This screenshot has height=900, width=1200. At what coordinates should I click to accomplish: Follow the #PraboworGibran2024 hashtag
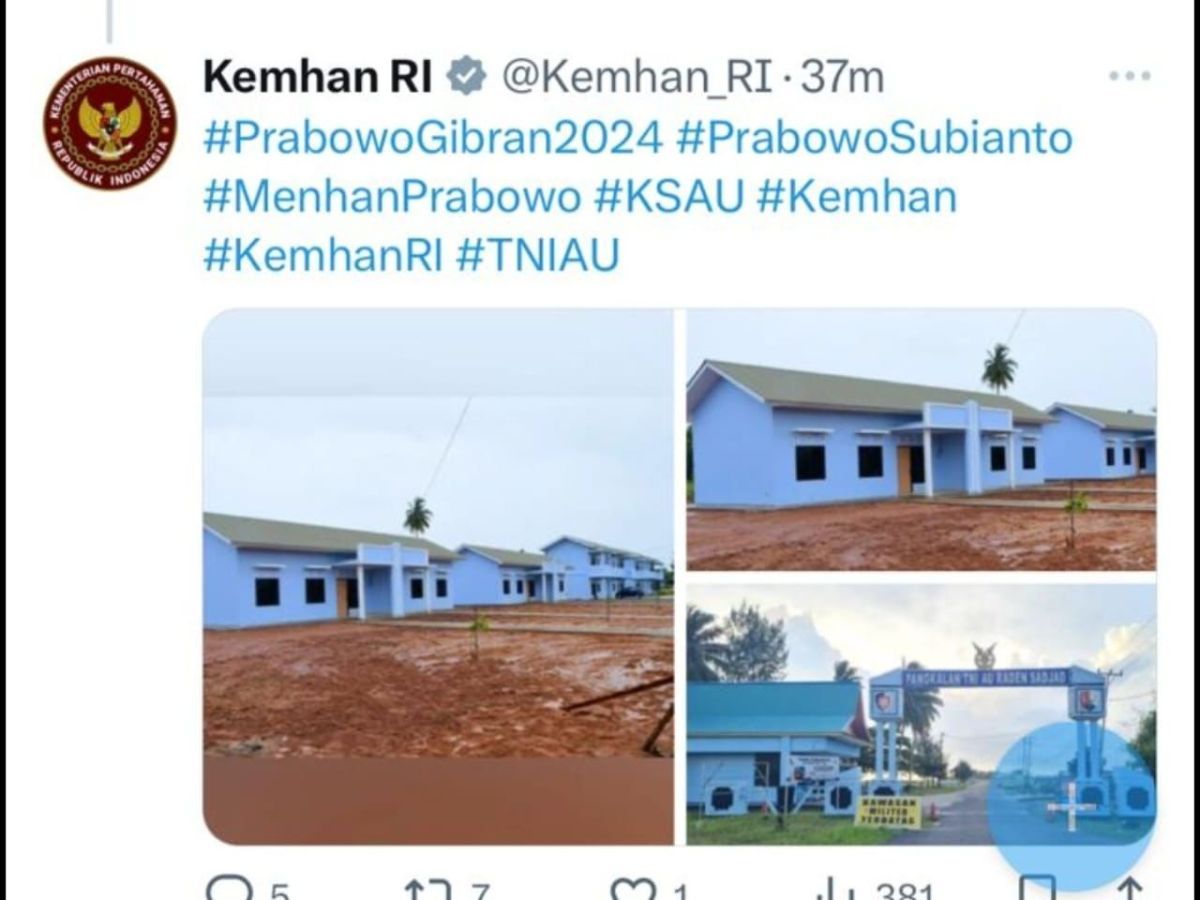coord(433,138)
